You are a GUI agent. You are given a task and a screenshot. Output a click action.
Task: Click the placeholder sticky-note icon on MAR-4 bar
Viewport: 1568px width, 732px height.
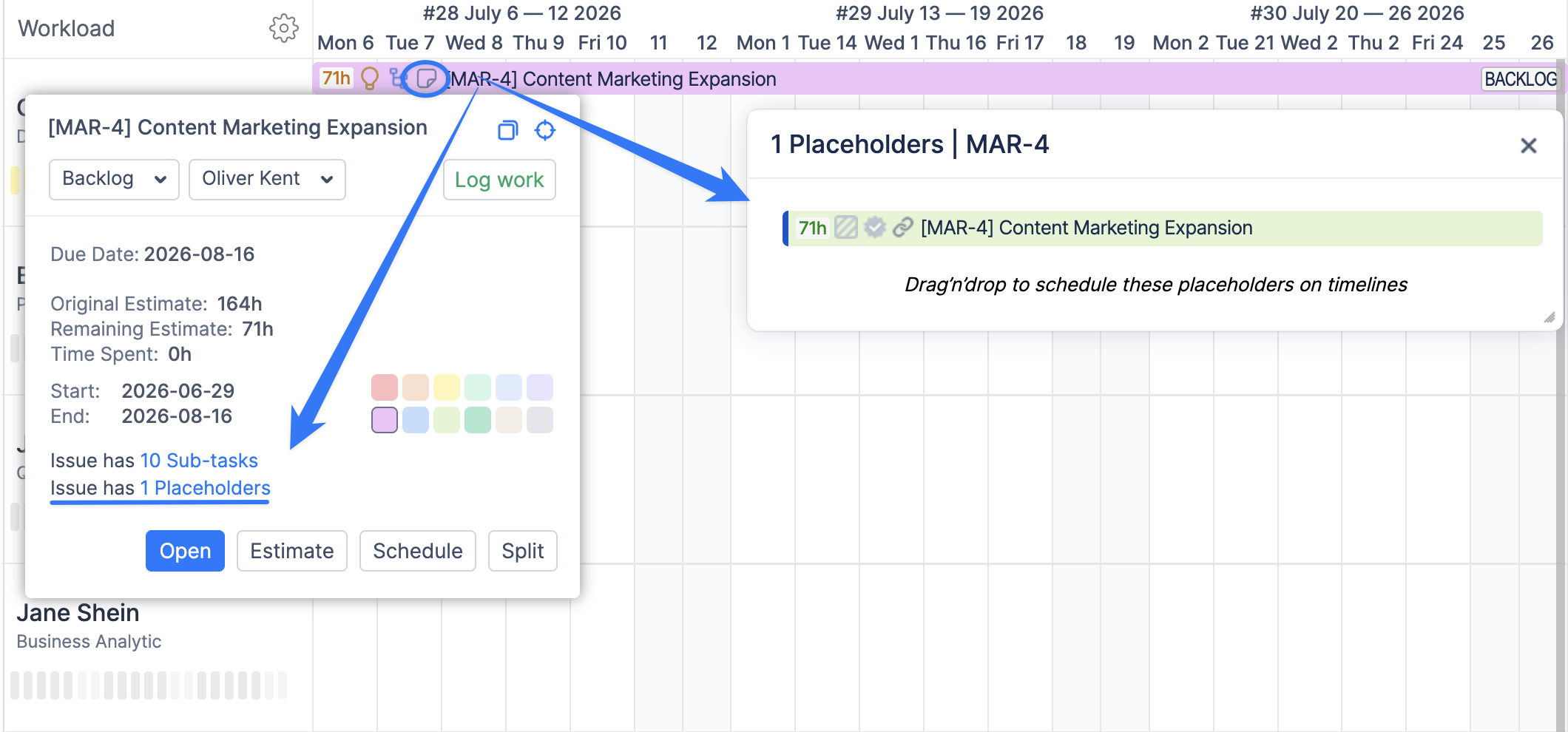tap(427, 78)
